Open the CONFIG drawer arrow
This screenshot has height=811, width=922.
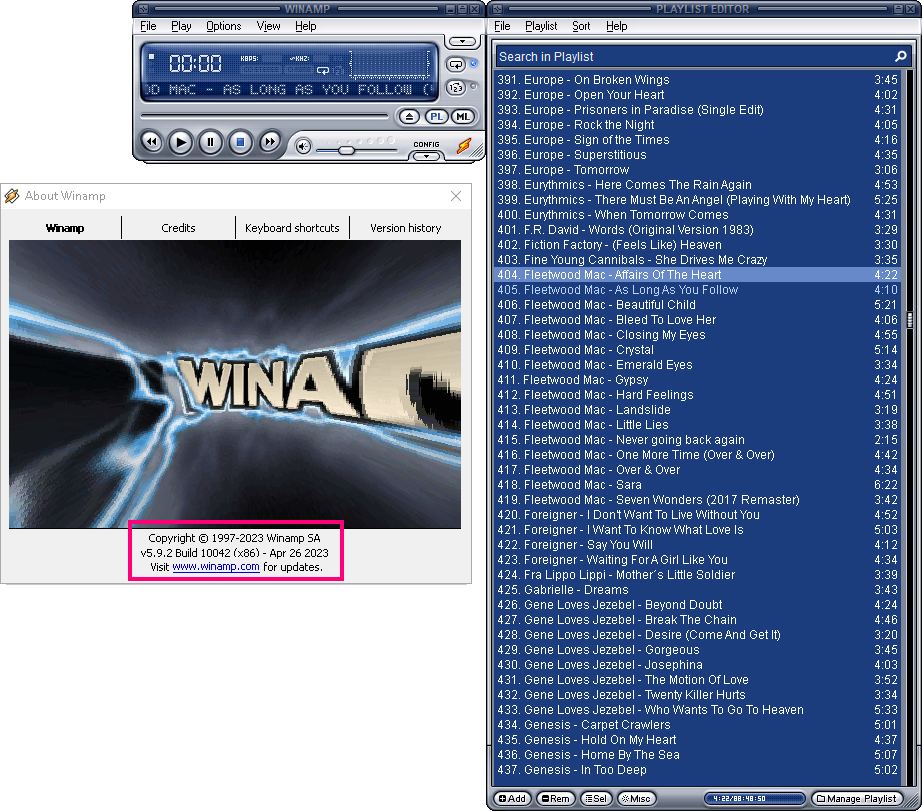tap(426, 156)
